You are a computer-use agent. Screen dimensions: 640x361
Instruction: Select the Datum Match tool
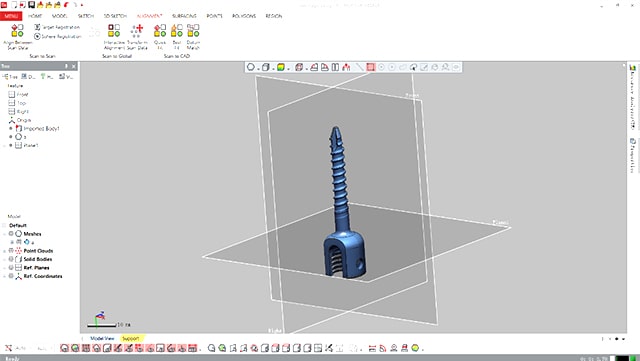pyautogui.click(x=193, y=36)
